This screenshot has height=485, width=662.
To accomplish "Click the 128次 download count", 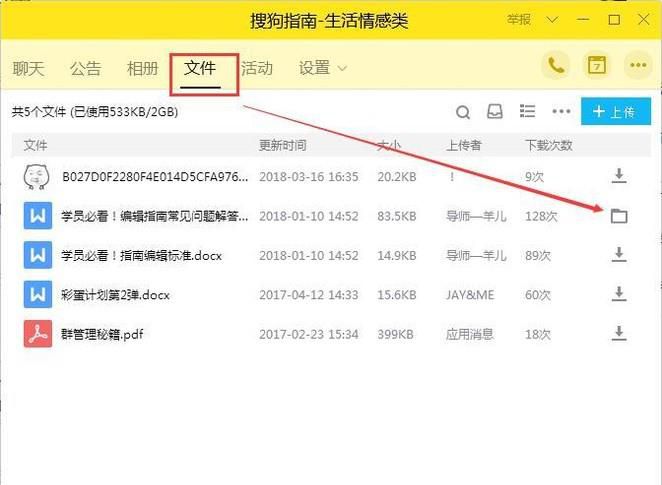I will 541,216.
